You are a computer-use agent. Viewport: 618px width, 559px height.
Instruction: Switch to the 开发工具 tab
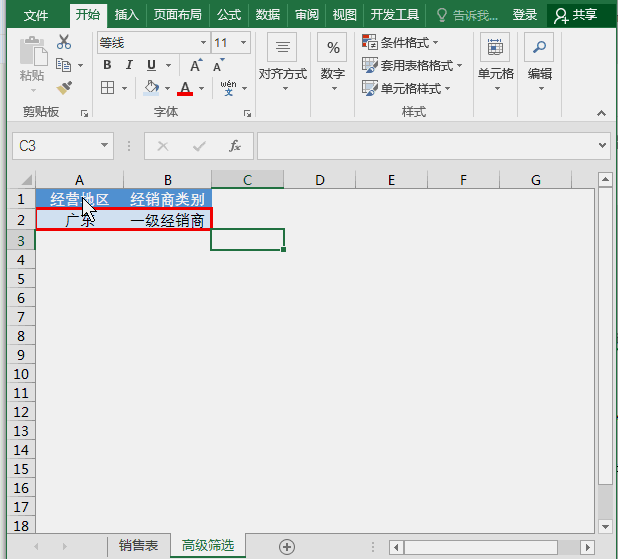pyautogui.click(x=395, y=15)
